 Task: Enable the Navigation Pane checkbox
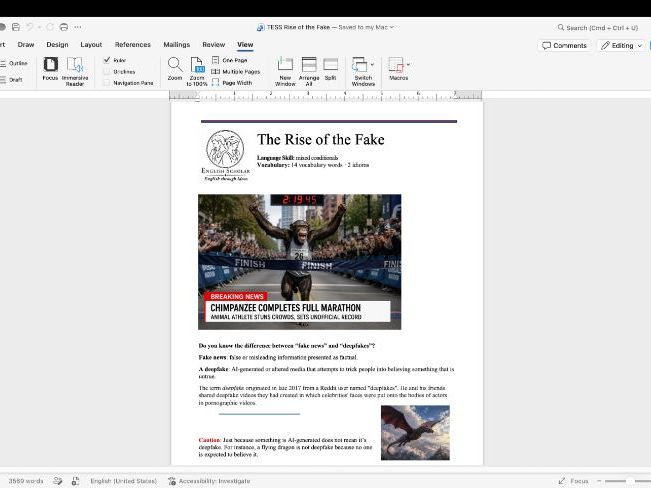[107, 83]
